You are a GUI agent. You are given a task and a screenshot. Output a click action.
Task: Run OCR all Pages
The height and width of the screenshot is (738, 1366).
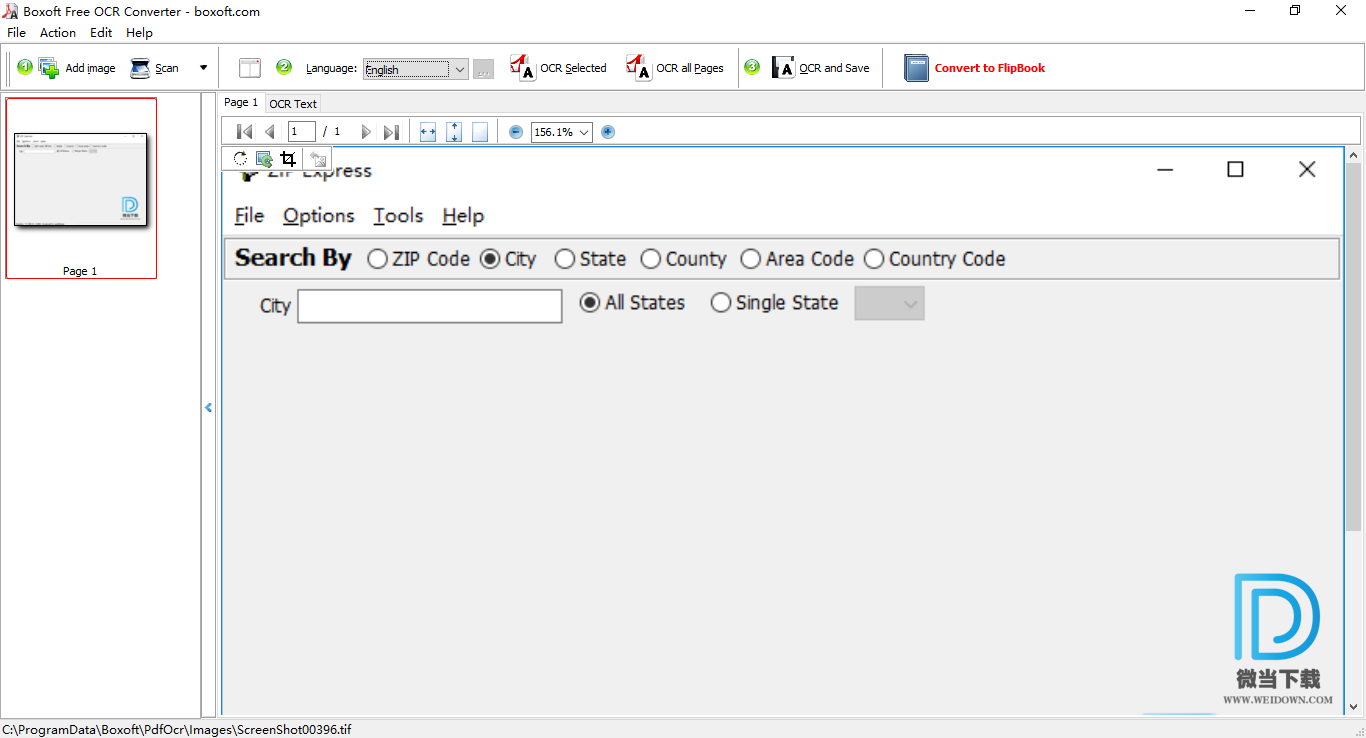[x=675, y=68]
